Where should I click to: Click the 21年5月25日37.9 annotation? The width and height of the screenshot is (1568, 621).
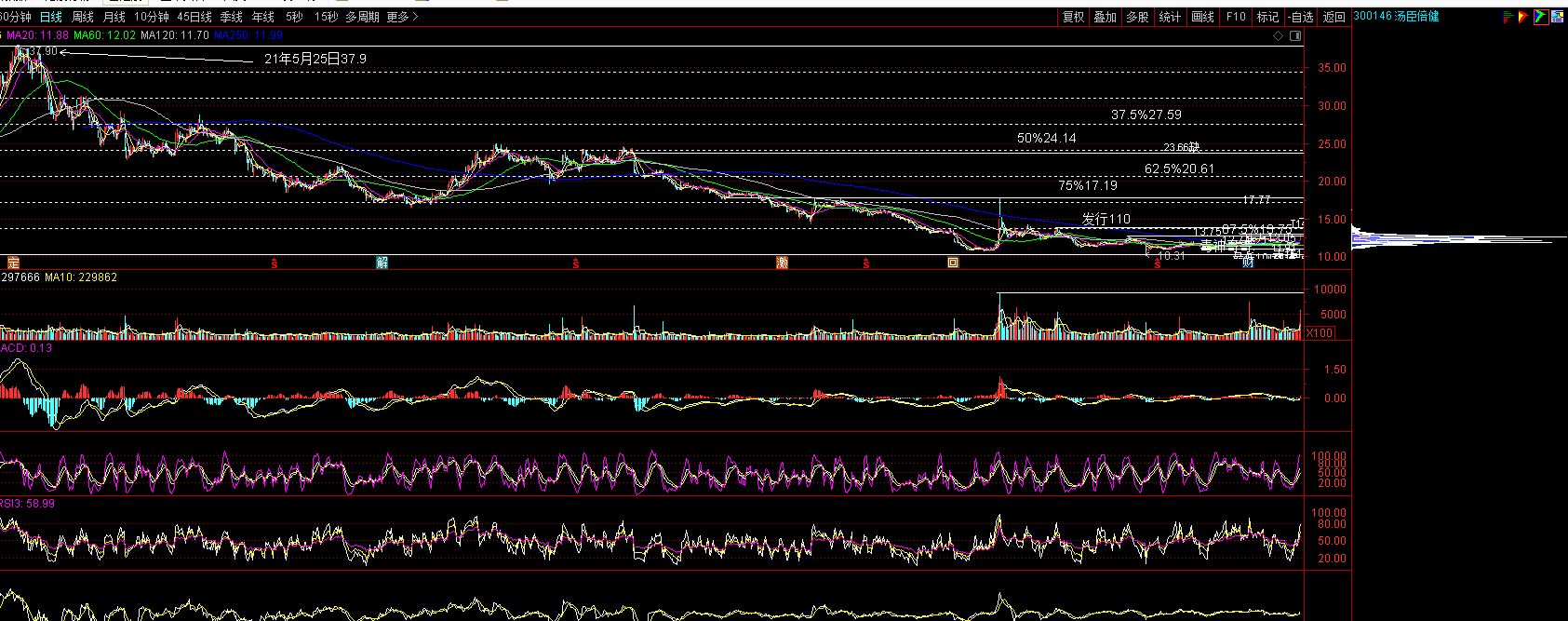point(315,59)
